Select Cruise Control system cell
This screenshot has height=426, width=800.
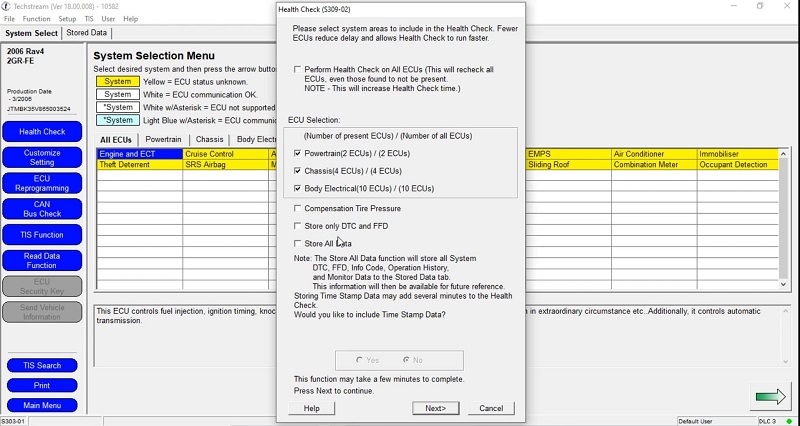pyautogui.click(x=226, y=154)
